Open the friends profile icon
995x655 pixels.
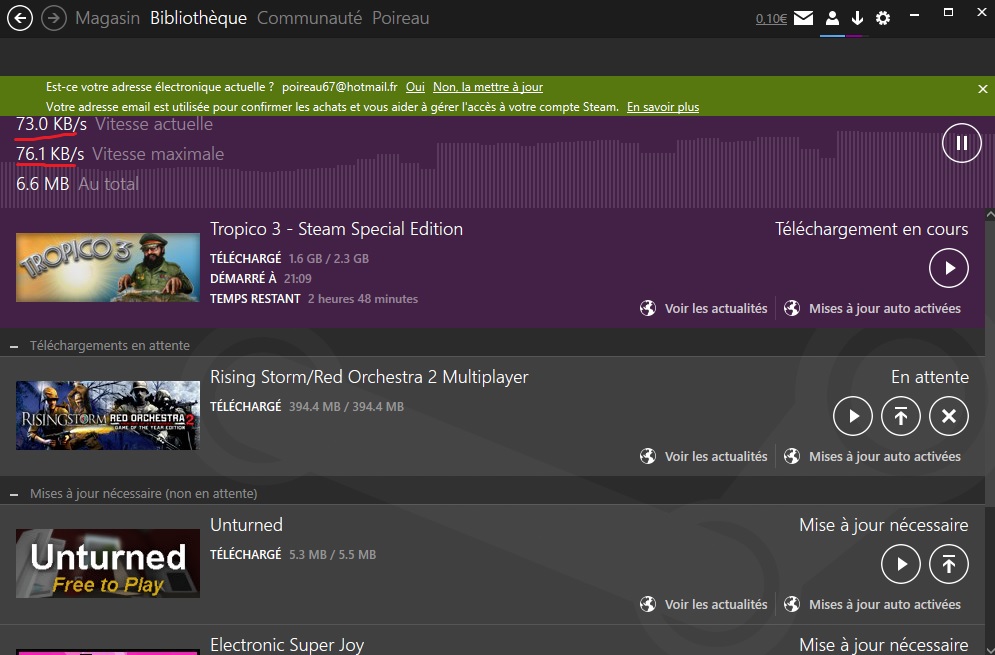831,18
